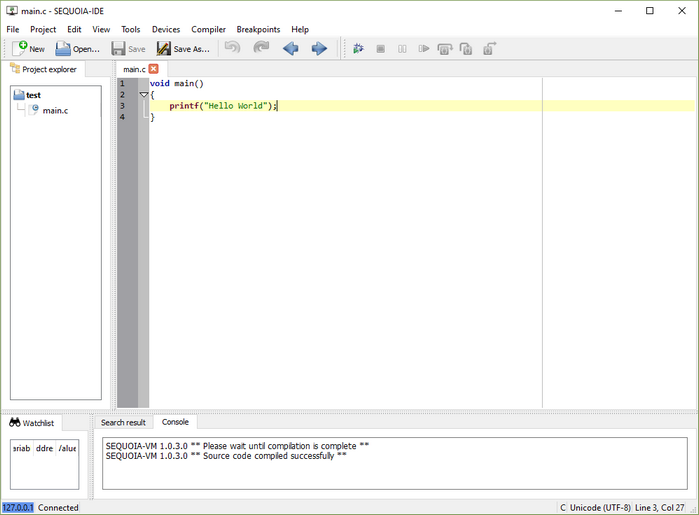
Task: Click the 'Please wait until compilation' console line
Action: point(237,446)
